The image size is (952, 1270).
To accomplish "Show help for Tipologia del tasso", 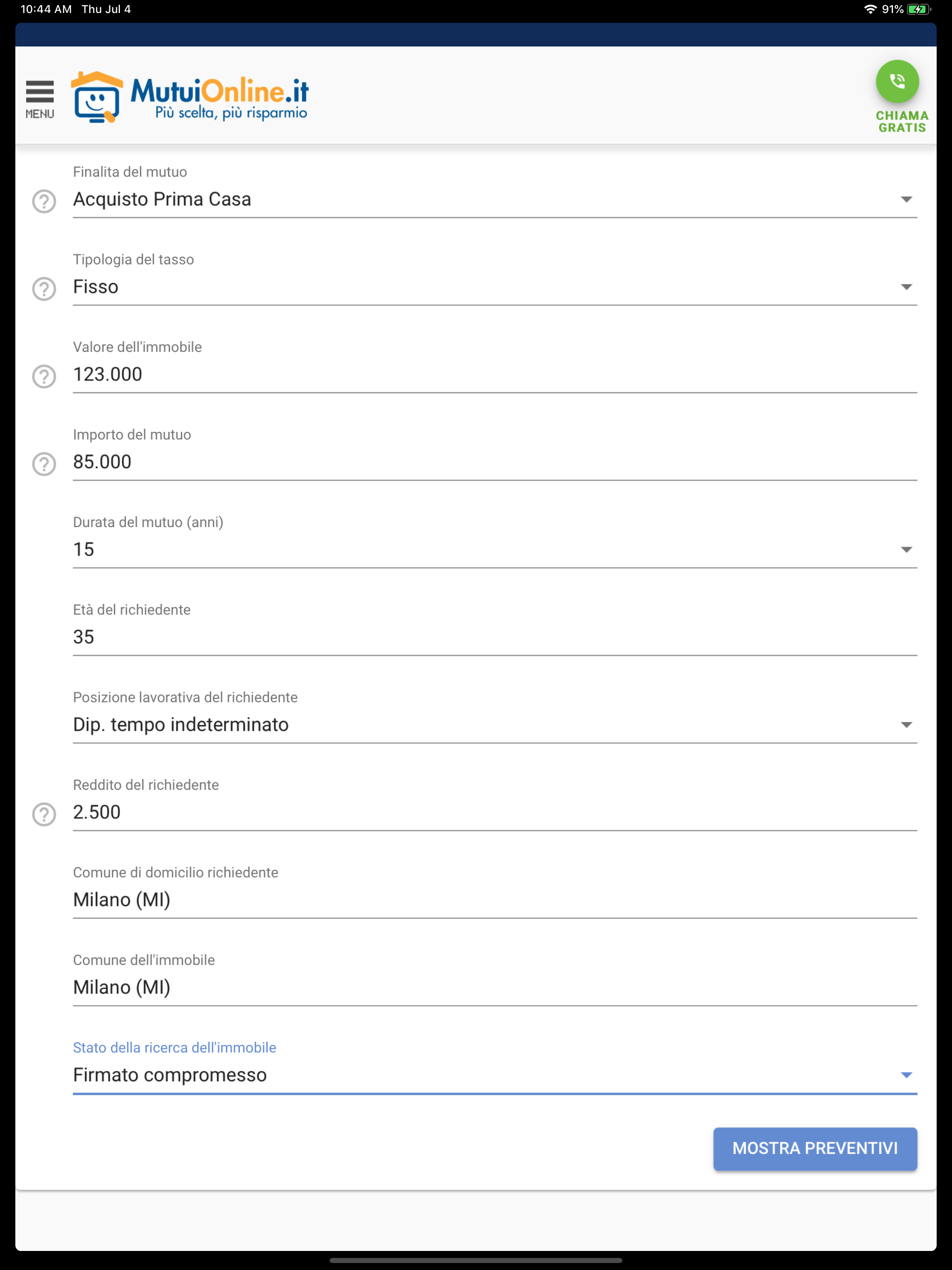I will 44,289.
